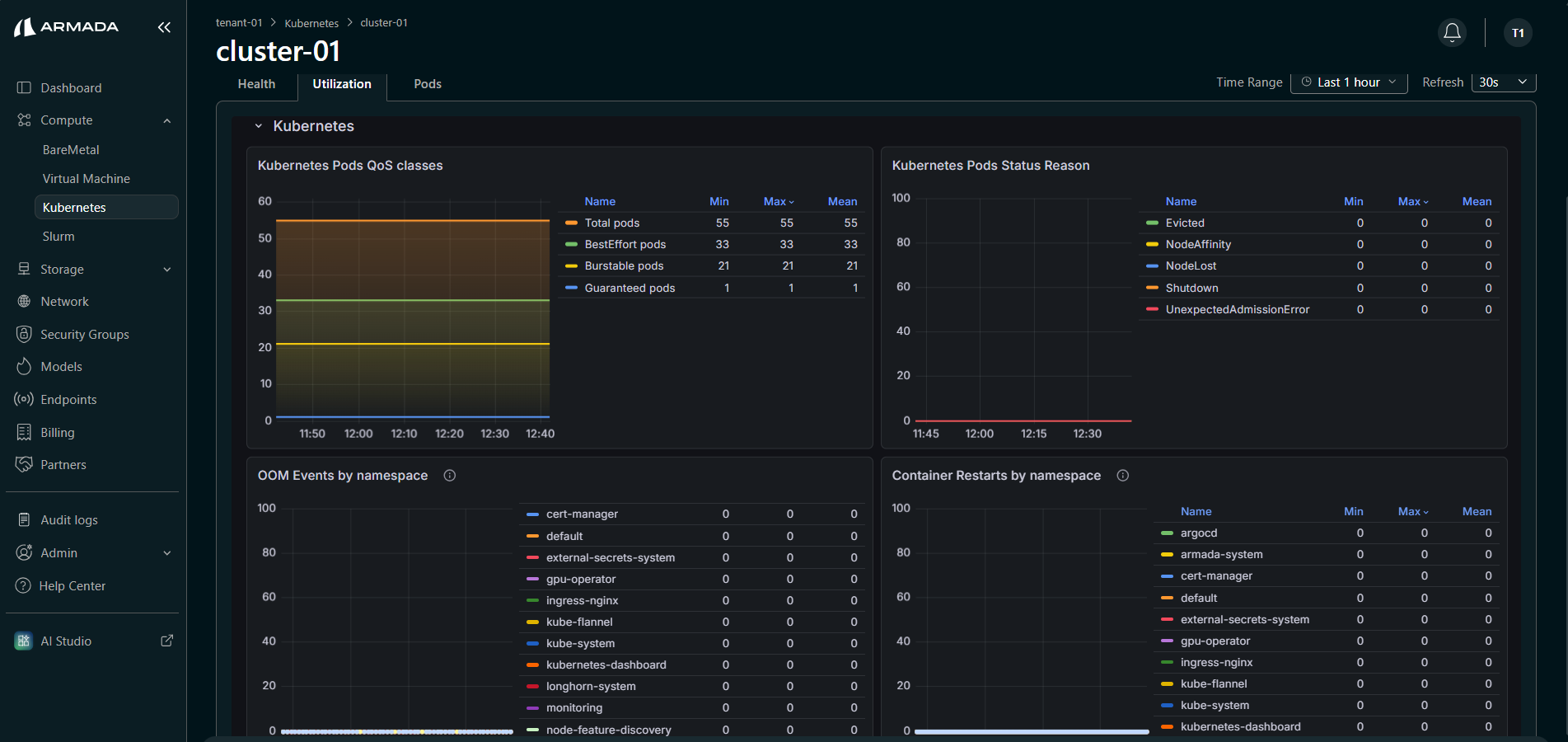Toggle NodeAffinity series

pyautogui.click(x=1198, y=245)
